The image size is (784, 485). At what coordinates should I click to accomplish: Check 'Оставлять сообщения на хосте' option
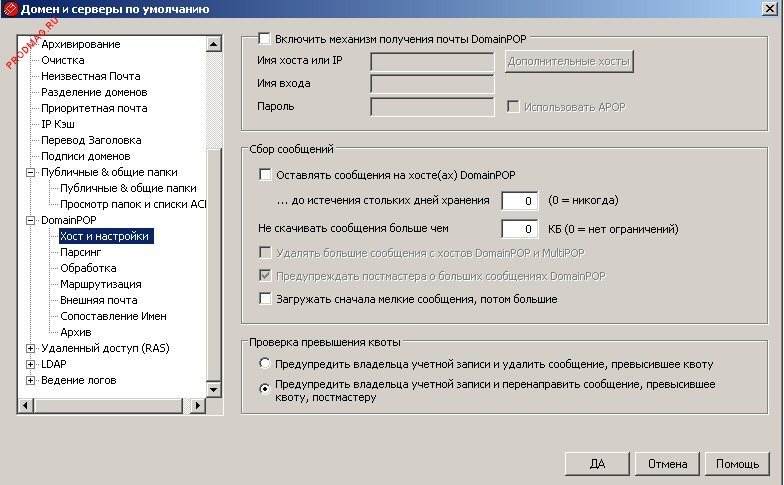265,174
